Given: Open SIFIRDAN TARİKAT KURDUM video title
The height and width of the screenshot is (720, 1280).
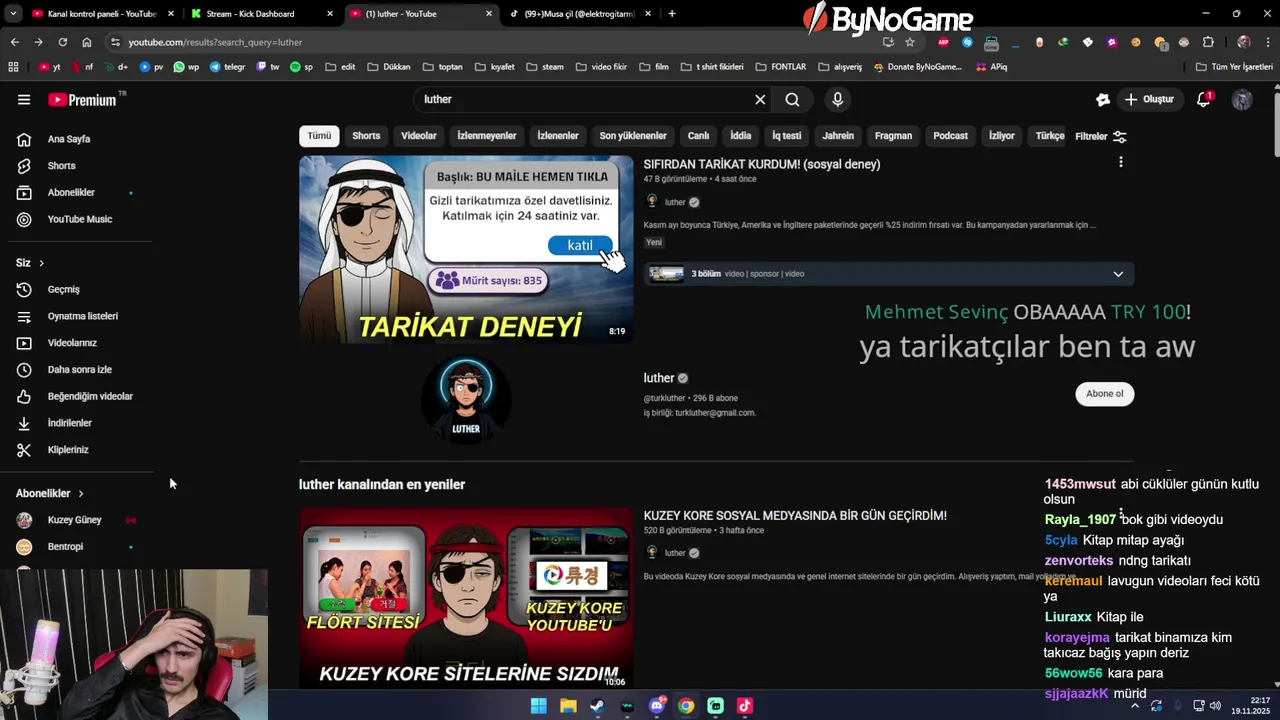Looking at the screenshot, I should [762, 164].
